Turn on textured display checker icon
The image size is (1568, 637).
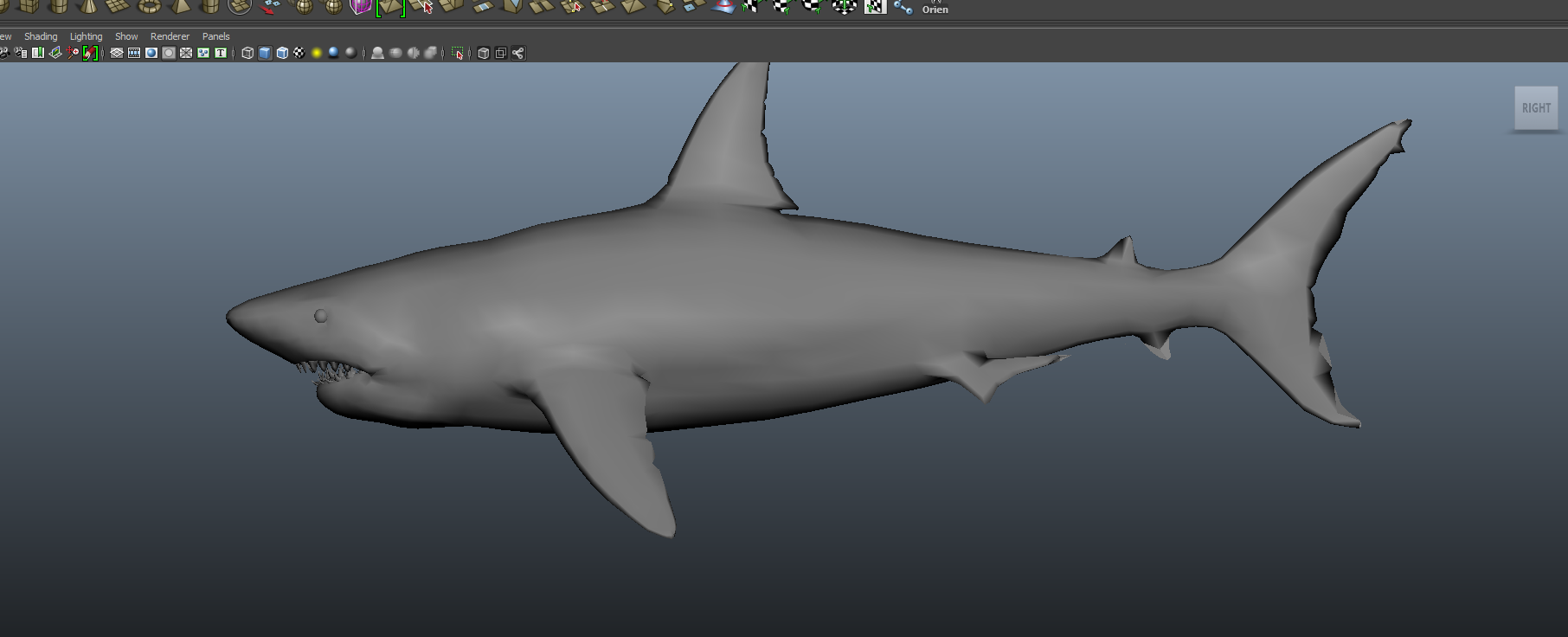tap(299, 54)
